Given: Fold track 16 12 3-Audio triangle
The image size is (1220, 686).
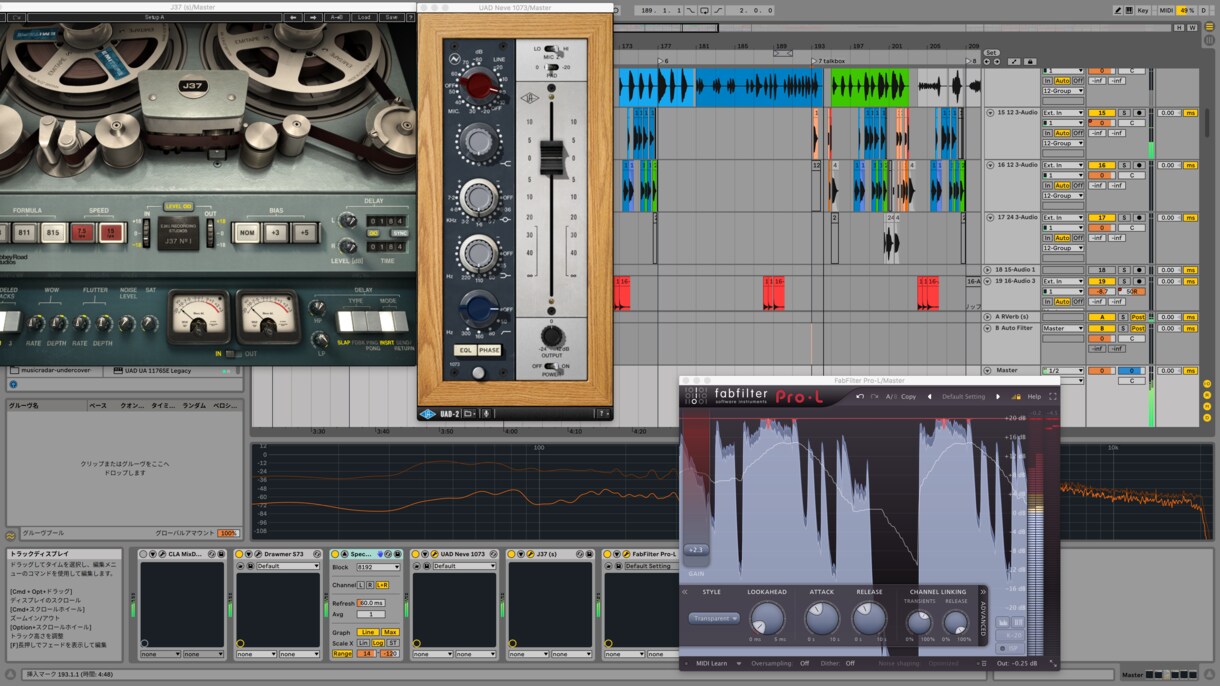Looking at the screenshot, I should coord(989,165).
